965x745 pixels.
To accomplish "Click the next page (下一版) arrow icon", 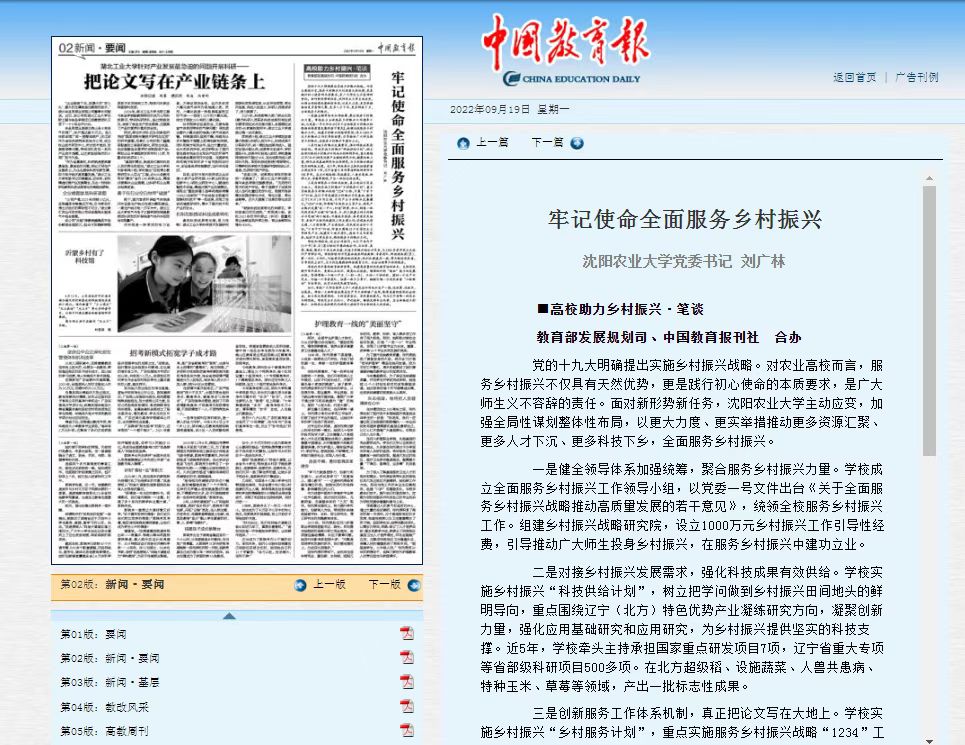I will tap(414, 585).
